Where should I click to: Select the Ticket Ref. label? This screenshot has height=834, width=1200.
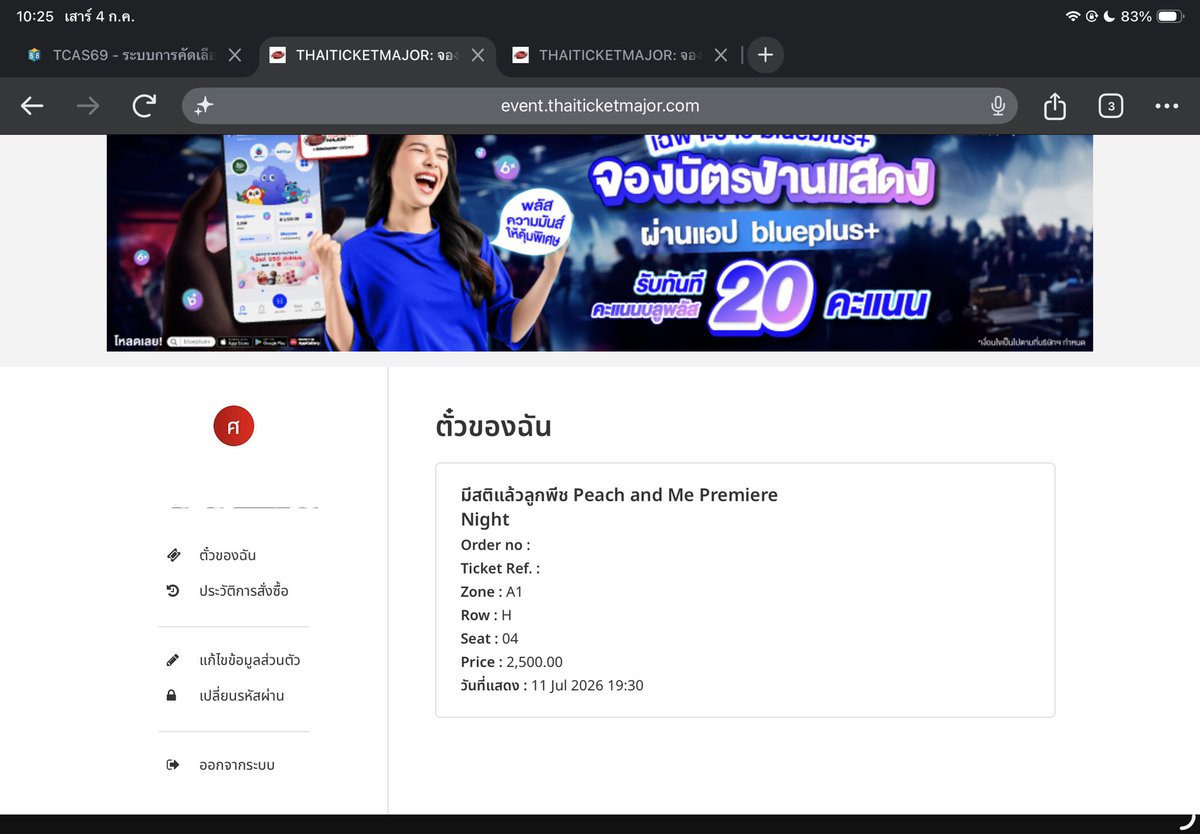click(x=500, y=568)
